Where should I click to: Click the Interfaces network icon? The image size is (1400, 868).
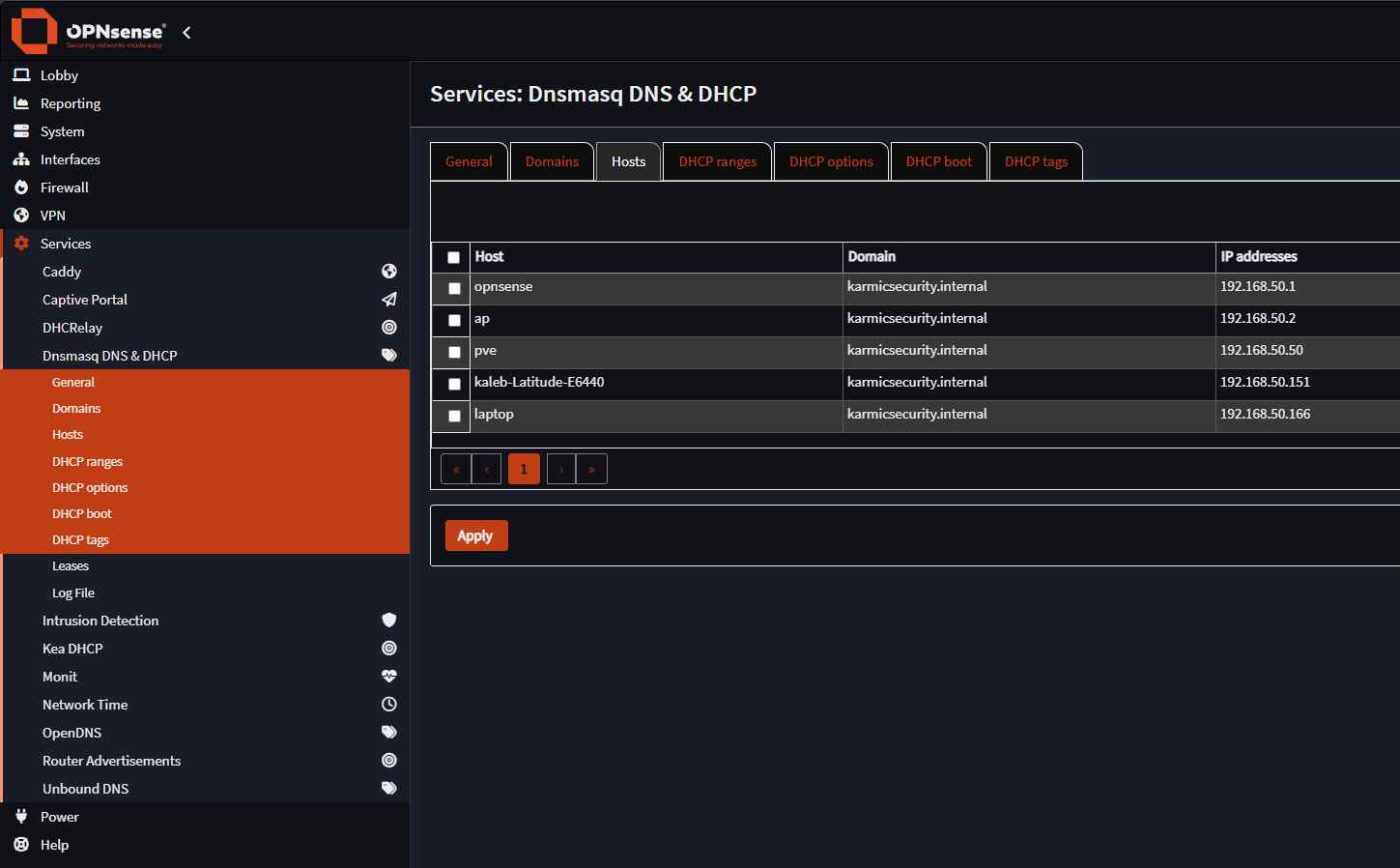click(21, 159)
